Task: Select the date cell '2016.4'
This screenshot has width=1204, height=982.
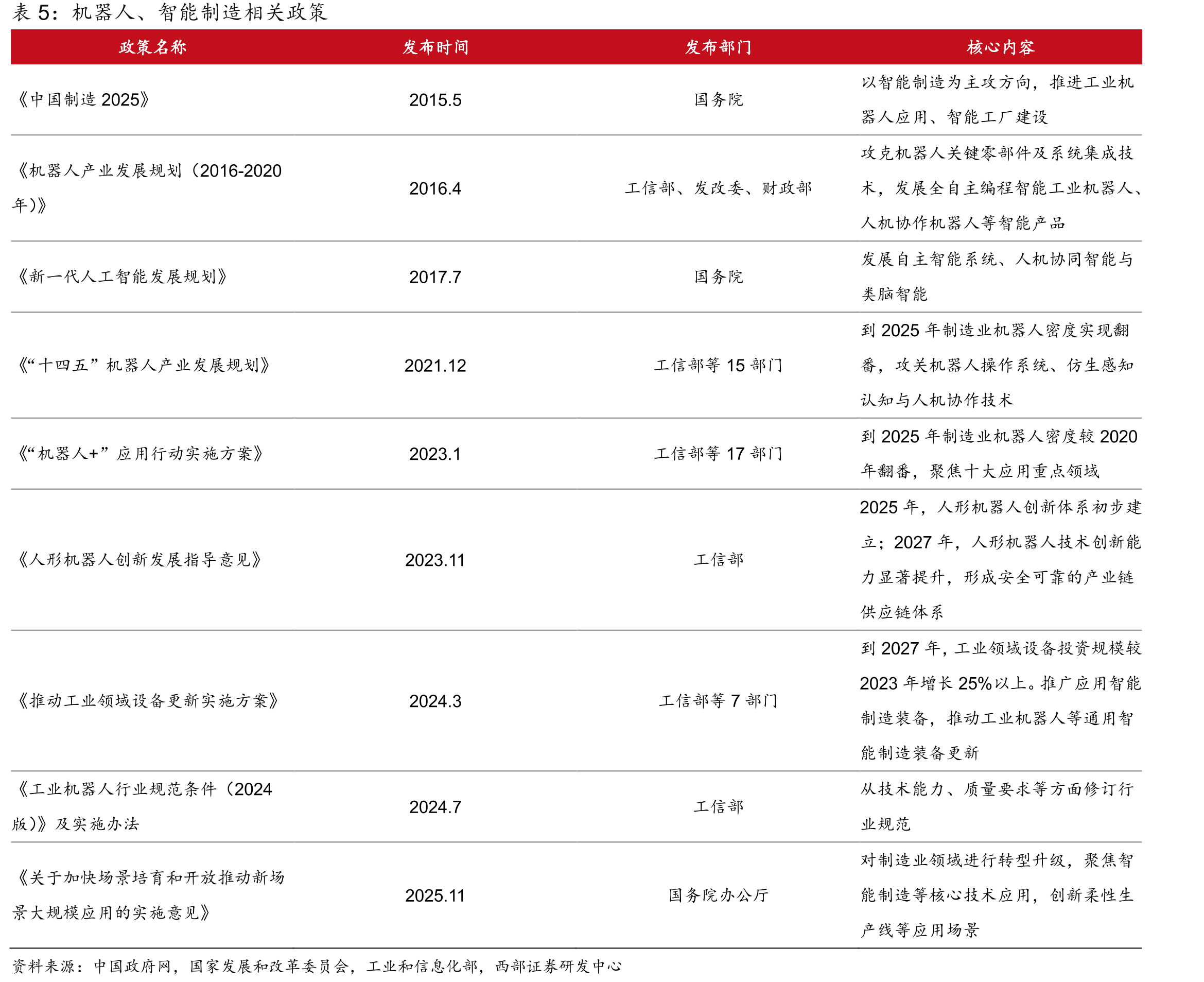Action: click(435, 188)
